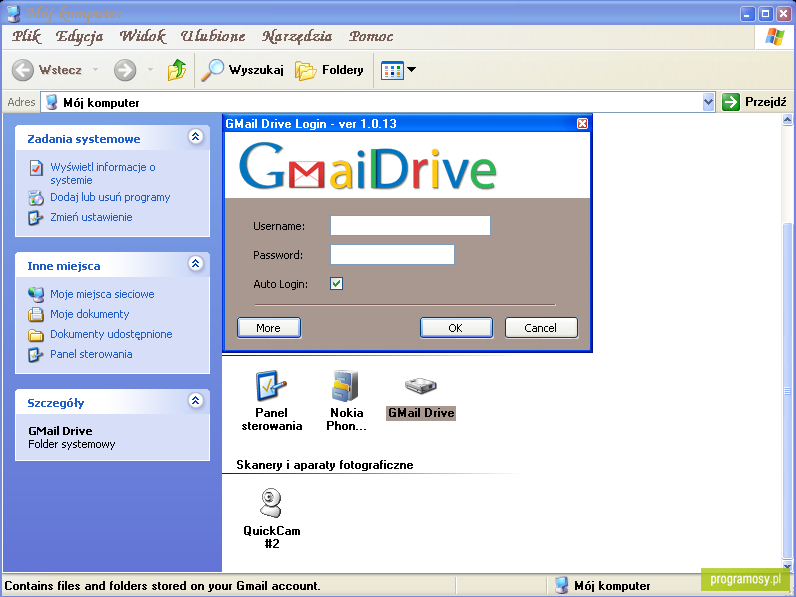Click the address bar computer icon

(x=51, y=103)
